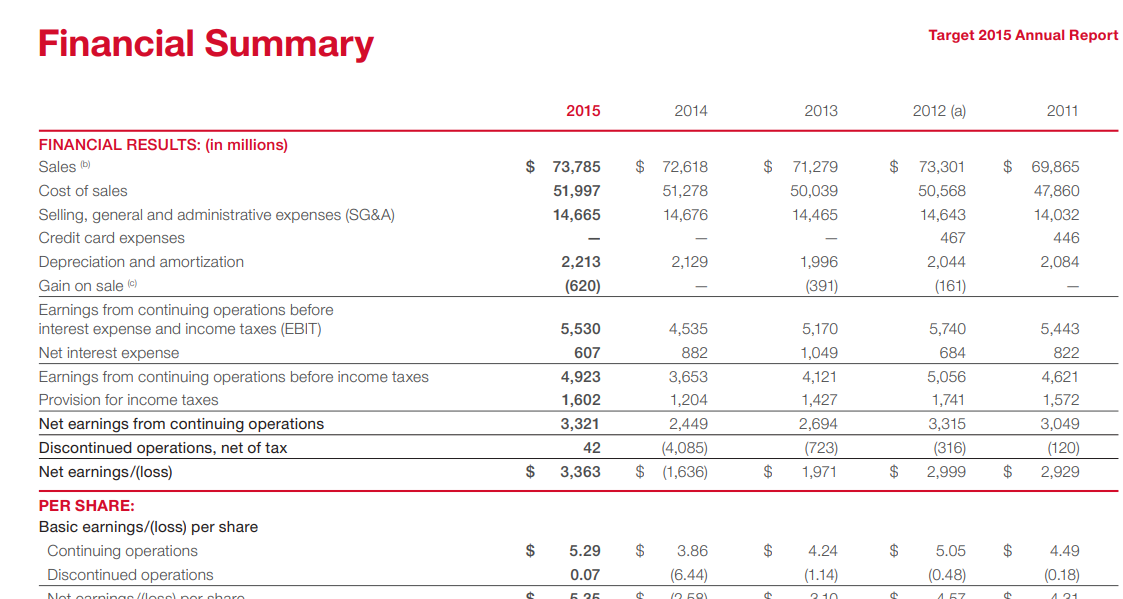Click the Credit card expenses 2012 value 467
The height and width of the screenshot is (599, 1123).
pyautogui.click(x=953, y=238)
